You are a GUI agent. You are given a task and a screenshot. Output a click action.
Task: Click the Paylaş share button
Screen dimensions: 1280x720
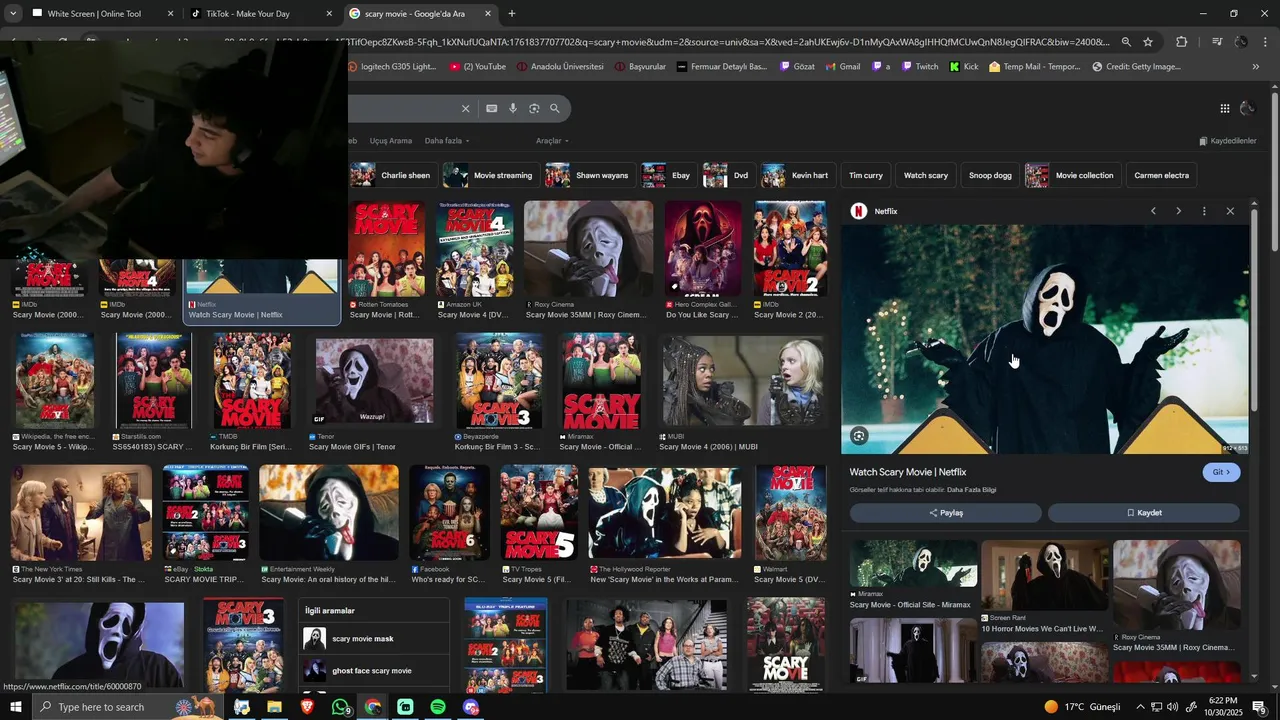click(946, 513)
